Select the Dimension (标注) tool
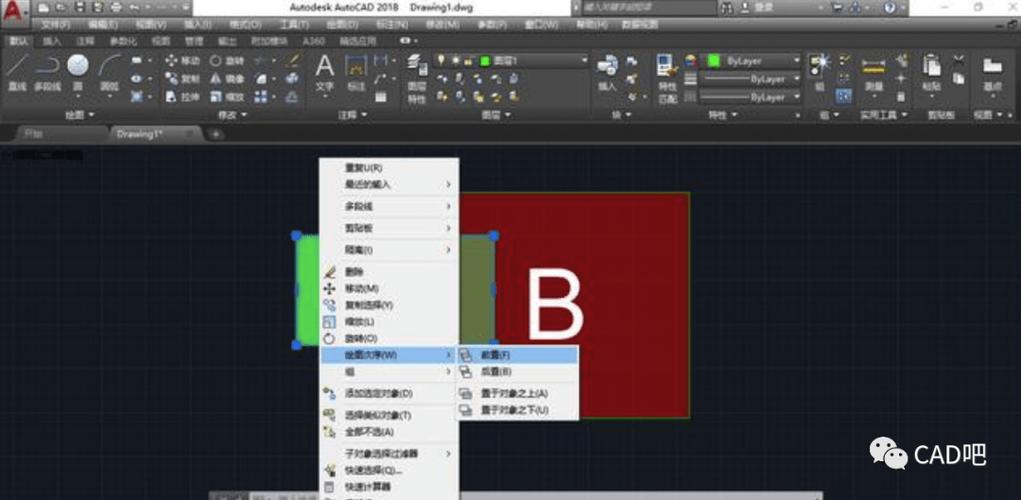The image size is (1021, 500). click(x=356, y=73)
